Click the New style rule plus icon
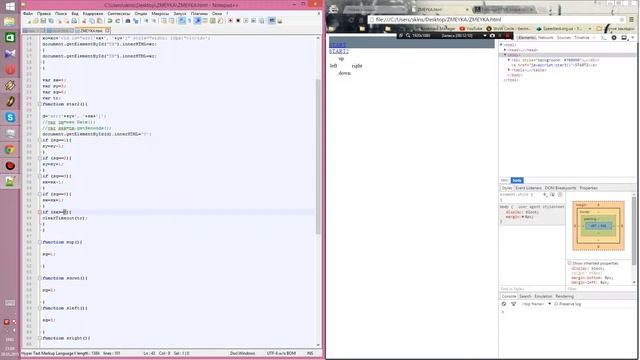Viewport: 640px width, 360px height. pos(545,195)
